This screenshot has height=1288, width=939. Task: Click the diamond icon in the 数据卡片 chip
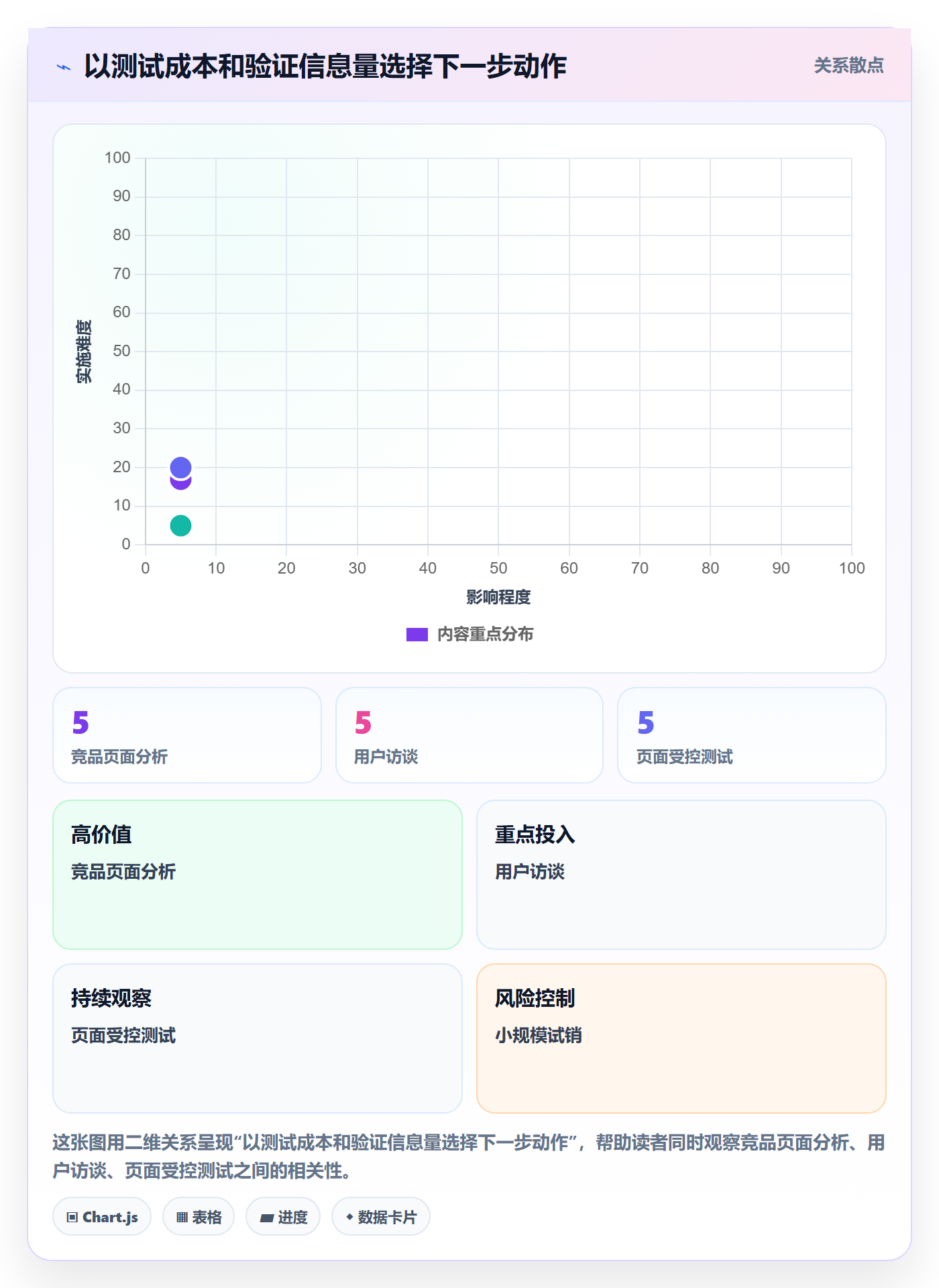349,1217
